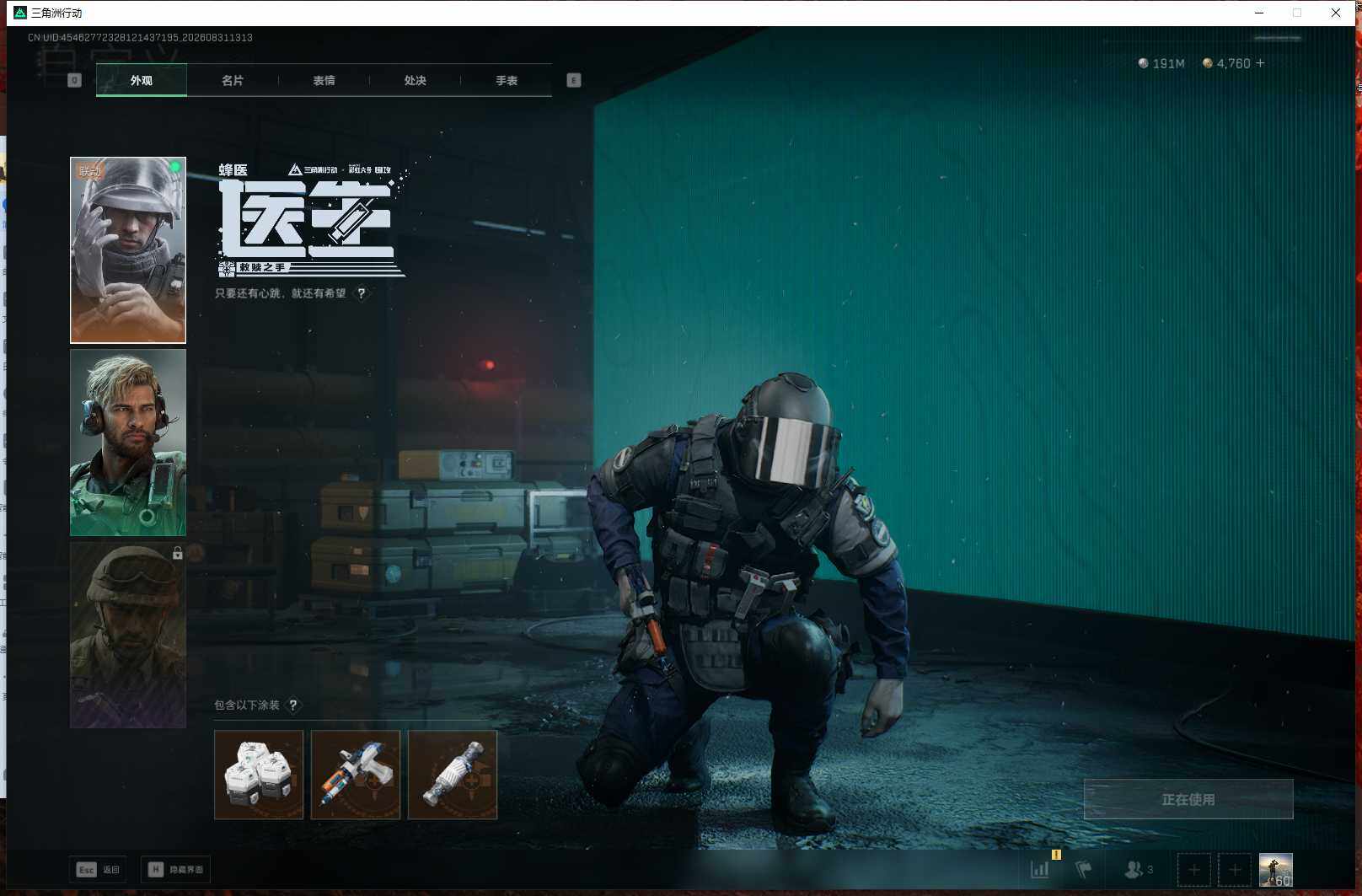Click the gold coin 4,760 currency

[1226, 63]
